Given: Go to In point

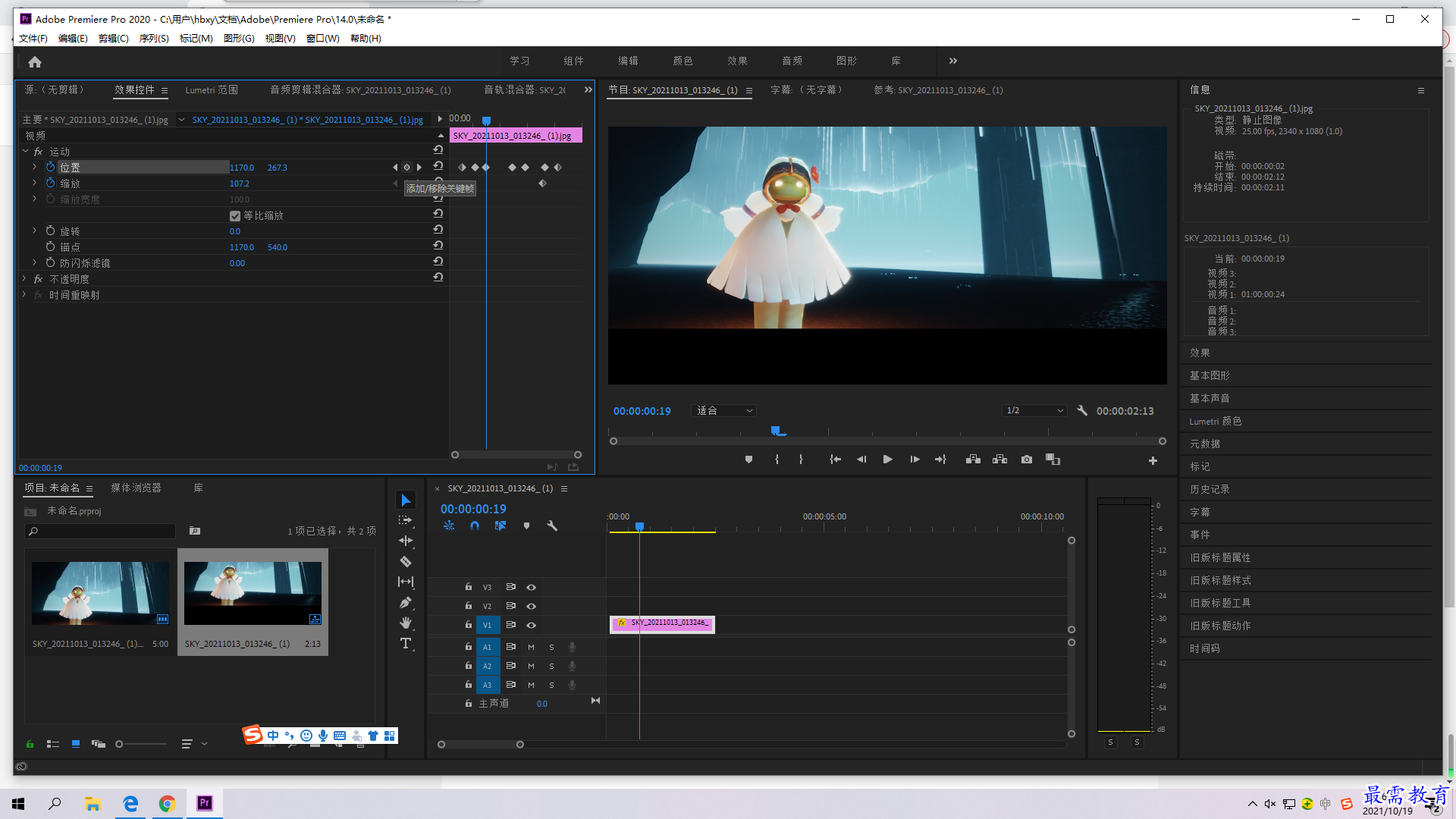Looking at the screenshot, I should pos(835,460).
